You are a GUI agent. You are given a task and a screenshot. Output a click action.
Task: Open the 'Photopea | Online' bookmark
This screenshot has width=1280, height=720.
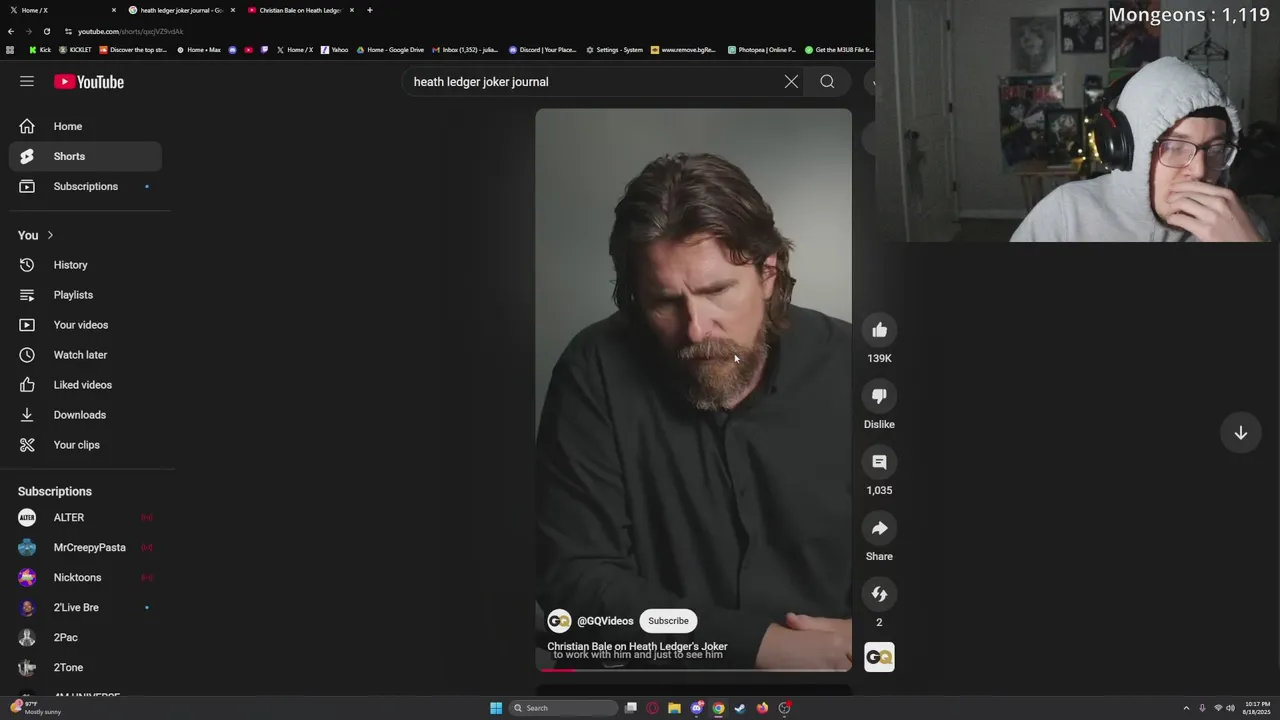[x=762, y=50]
